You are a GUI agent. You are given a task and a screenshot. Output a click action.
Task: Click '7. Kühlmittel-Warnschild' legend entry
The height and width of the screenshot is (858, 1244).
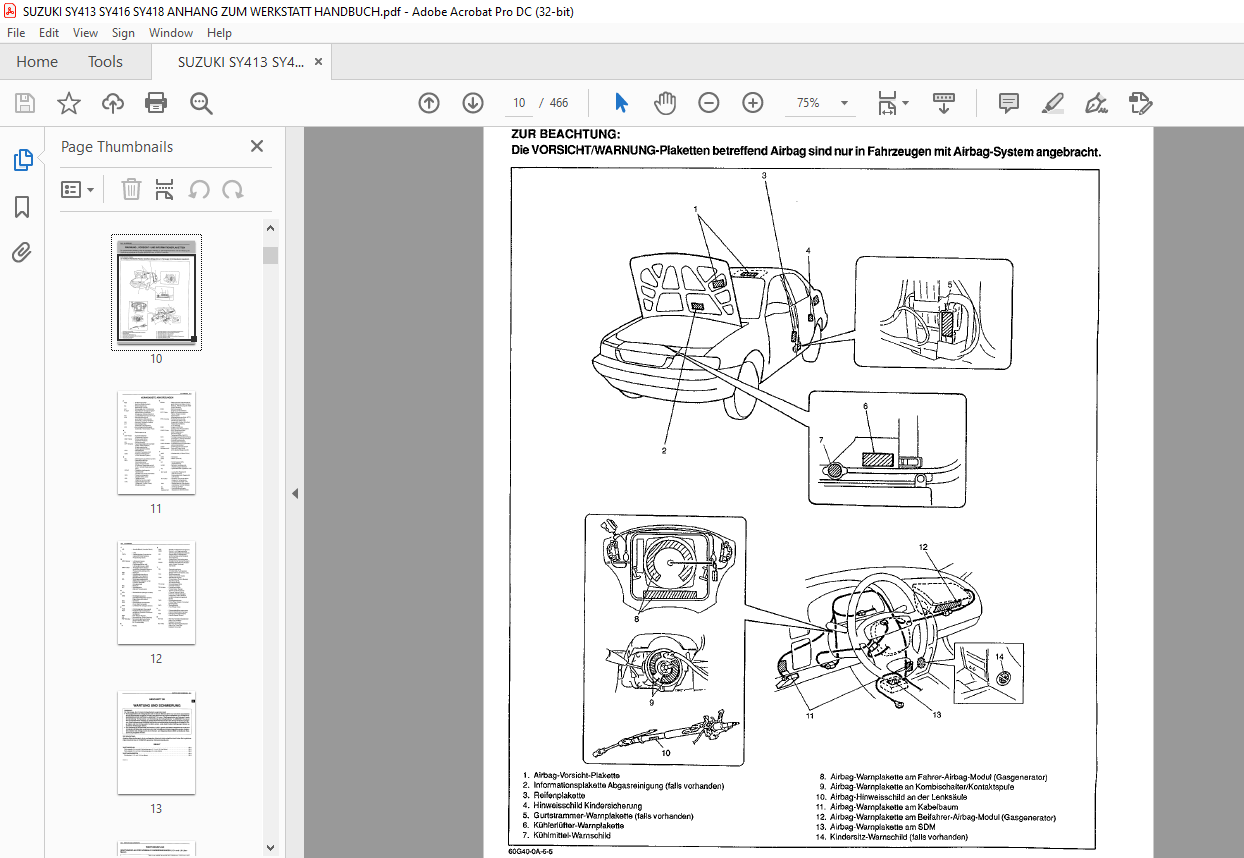566,836
